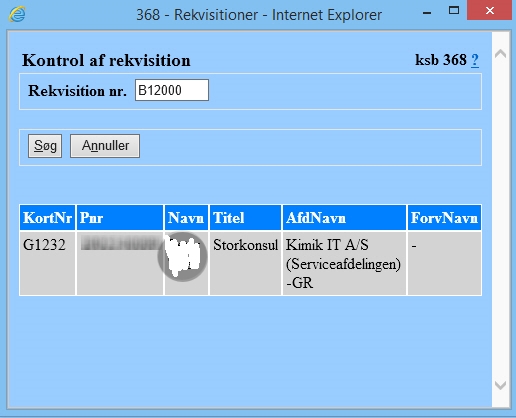Select the Navn column header
Screen dimensions: 516x418
pos(186,218)
